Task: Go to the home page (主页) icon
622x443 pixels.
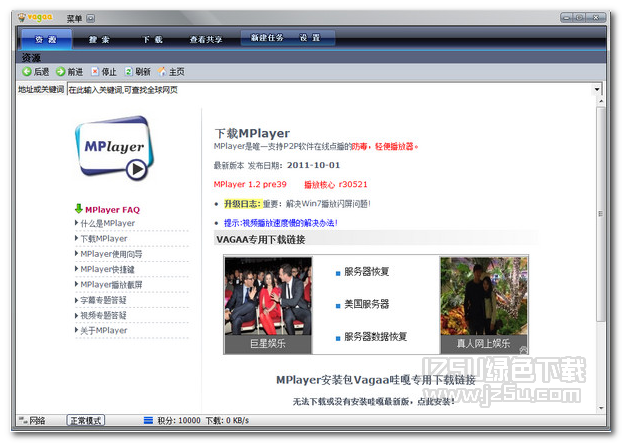Action: pyautogui.click(x=162, y=72)
